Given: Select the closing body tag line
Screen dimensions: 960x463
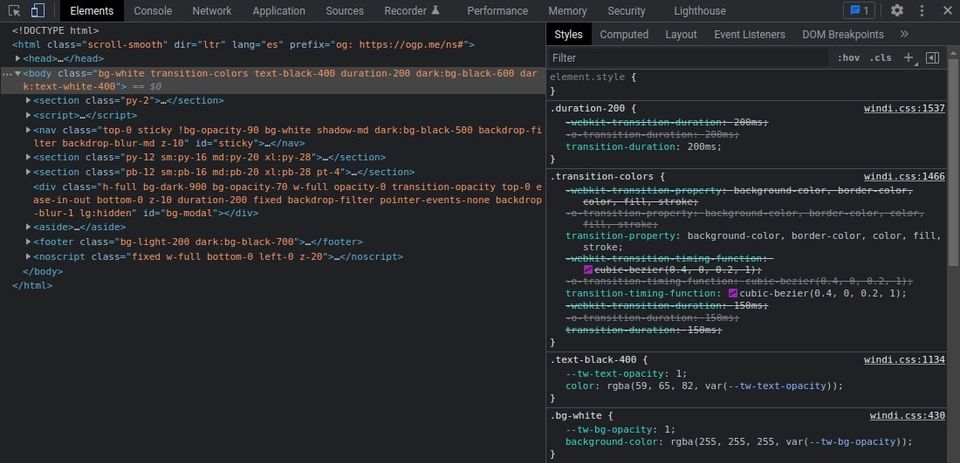Looking at the screenshot, I should [43, 271].
